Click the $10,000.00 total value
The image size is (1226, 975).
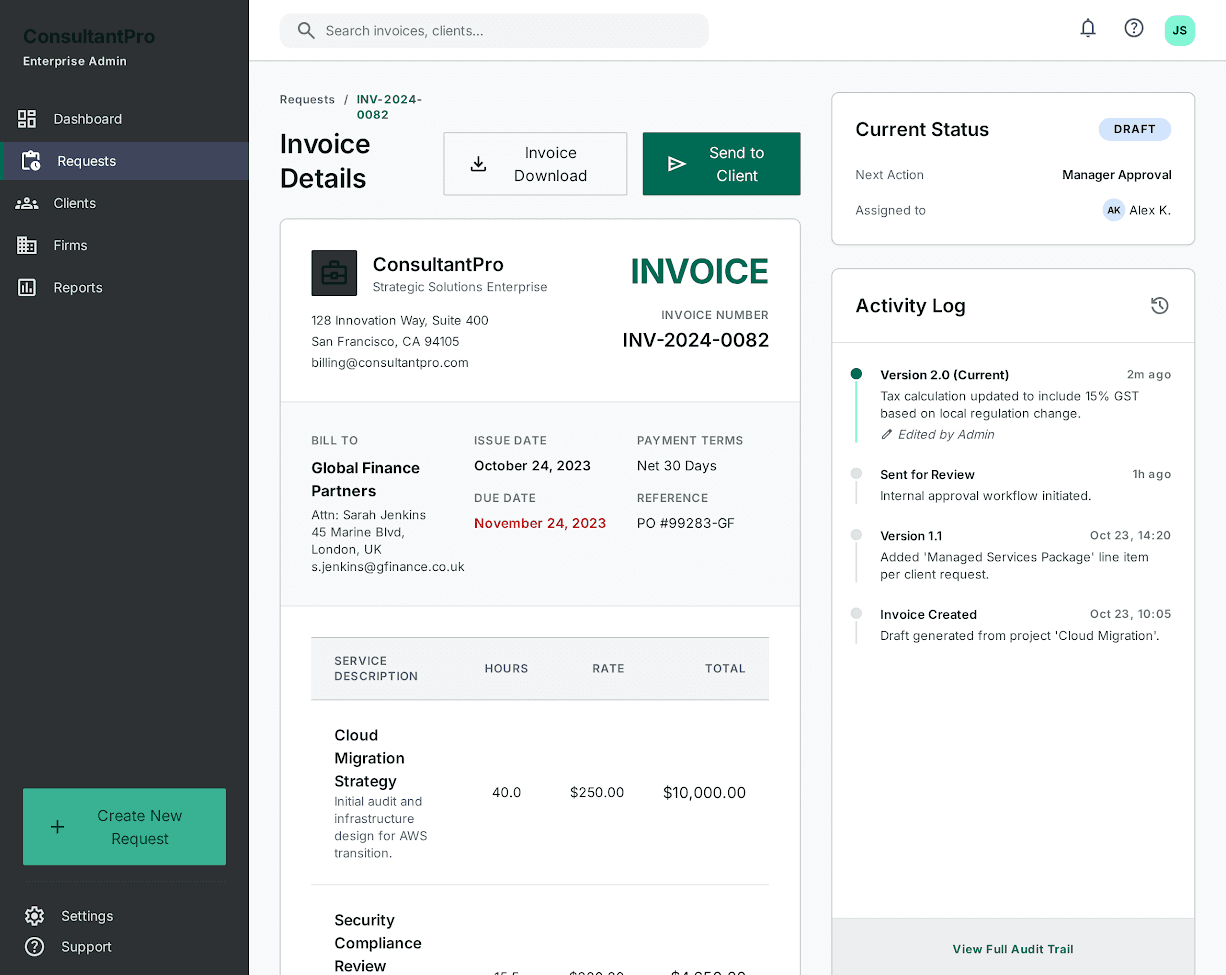point(704,793)
